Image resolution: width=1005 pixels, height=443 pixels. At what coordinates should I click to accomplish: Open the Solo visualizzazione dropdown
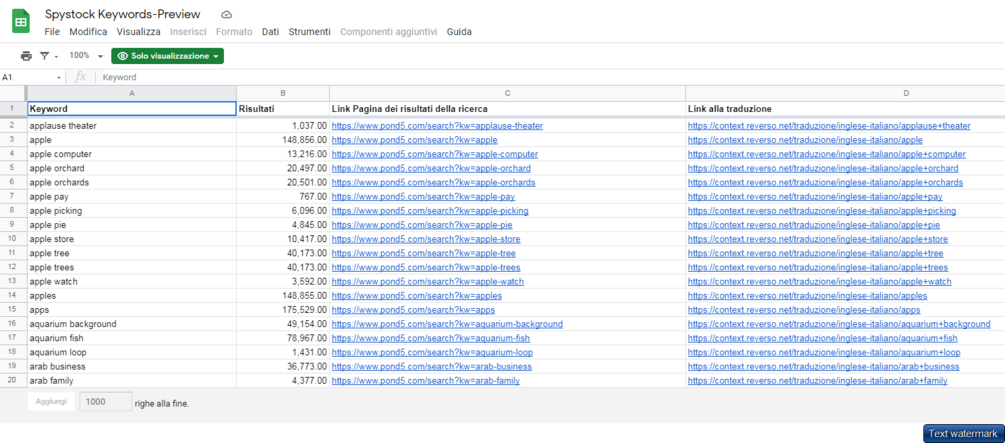[x=167, y=56]
